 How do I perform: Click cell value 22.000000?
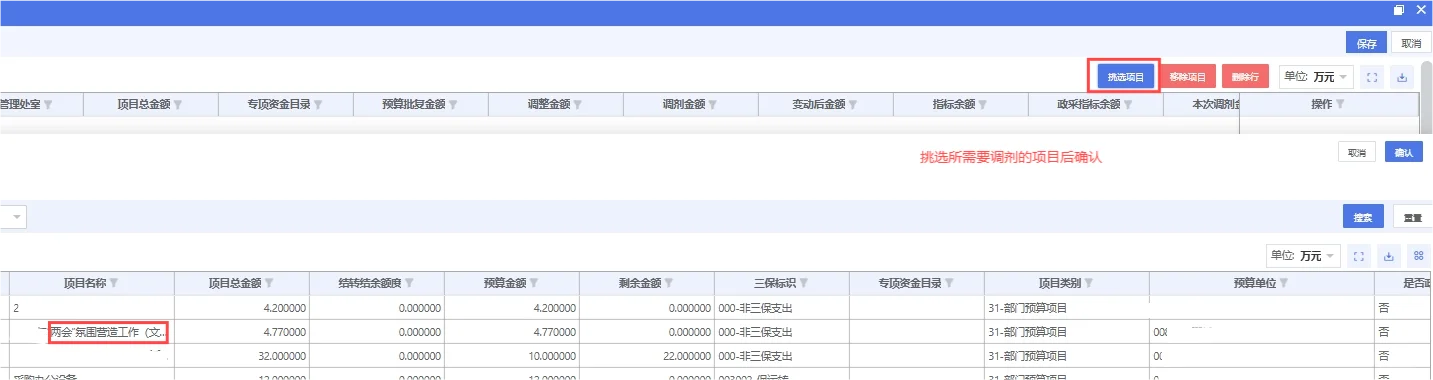click(x=688, y=356)
